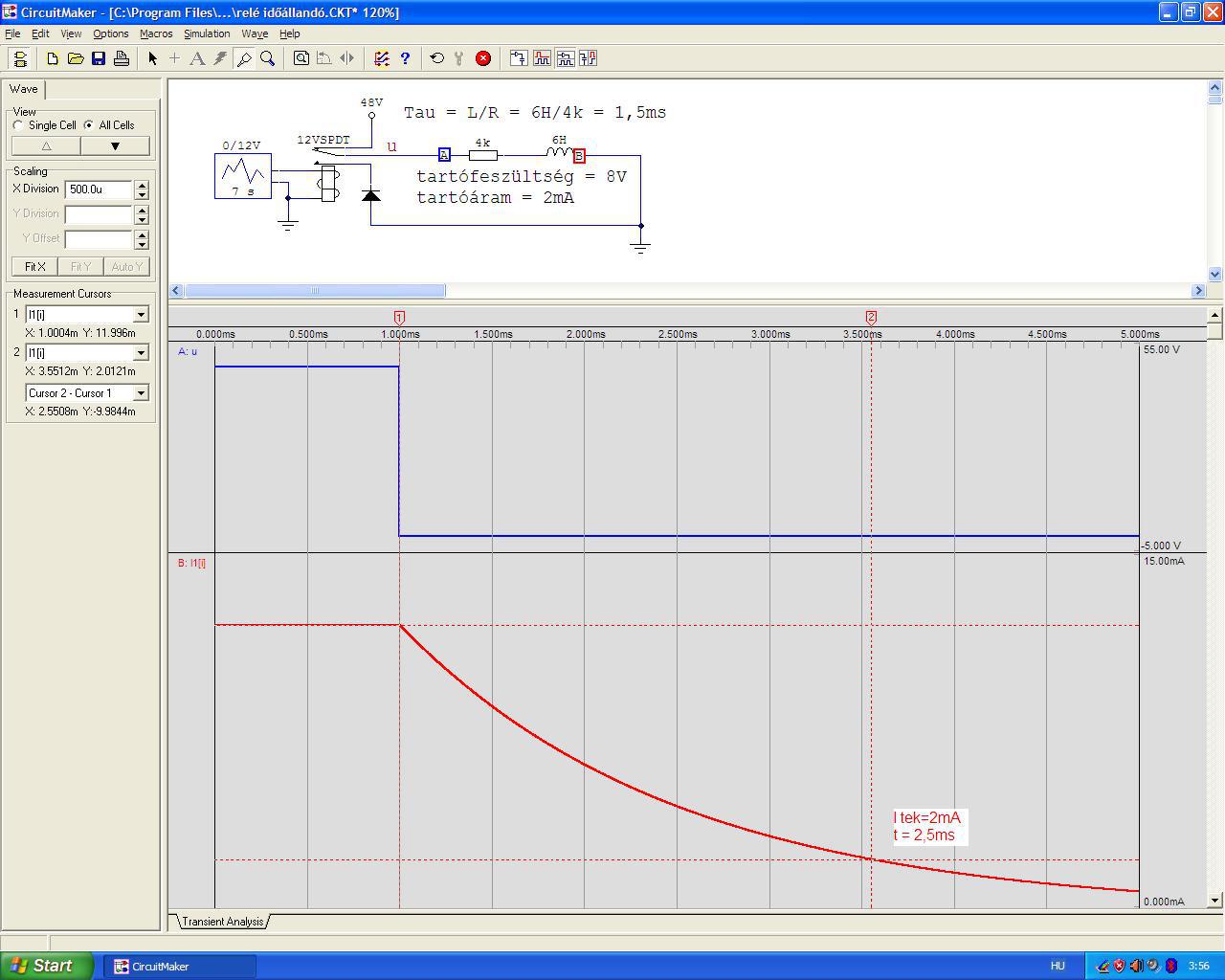Open the Simulation menu
The height and width of the screenshot is (980, 1225).
click(x=207, y=33)
